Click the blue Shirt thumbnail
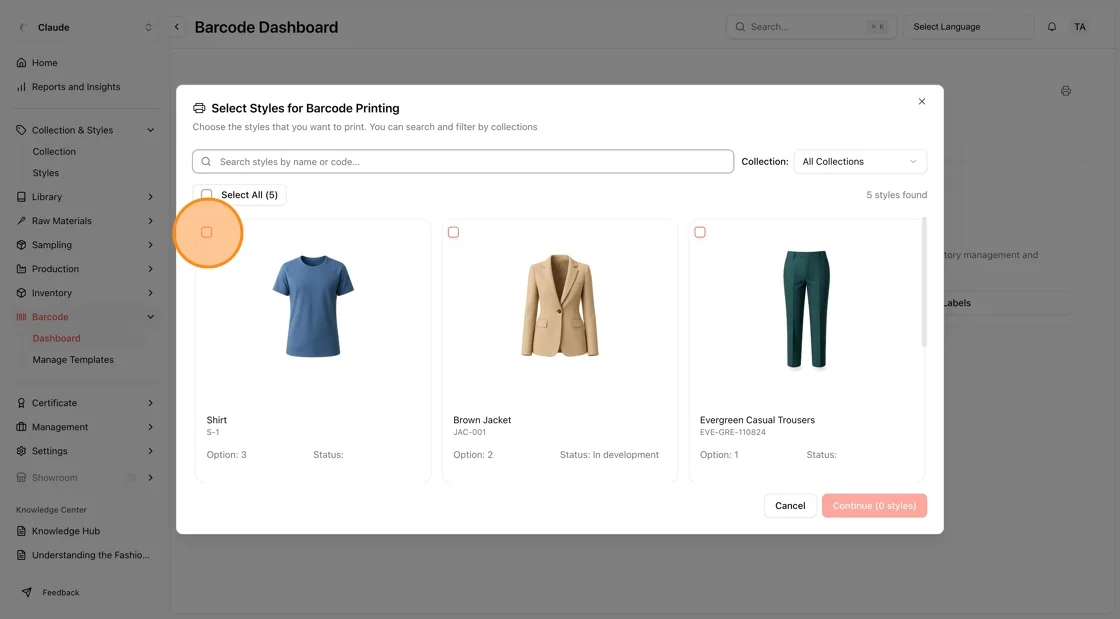The height and width of the screenshot is (619, 1120). pyautogui.click(x=313, y=306)
